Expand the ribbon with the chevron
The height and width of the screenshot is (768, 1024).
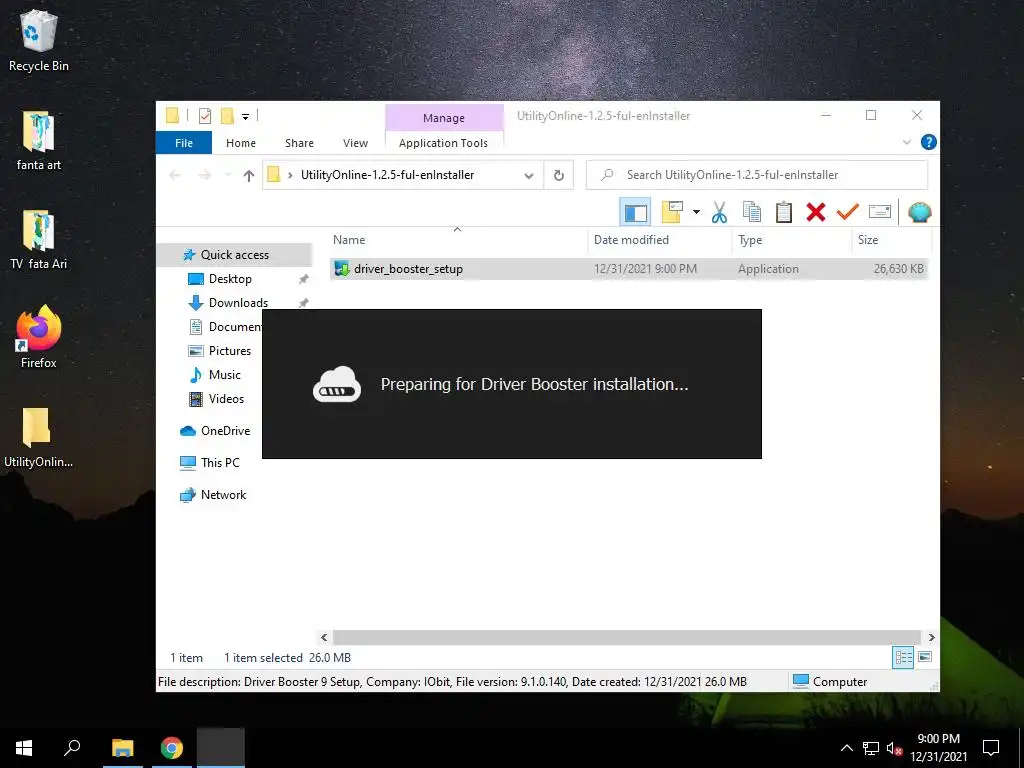pyautogui.click(x=906, y=142)
